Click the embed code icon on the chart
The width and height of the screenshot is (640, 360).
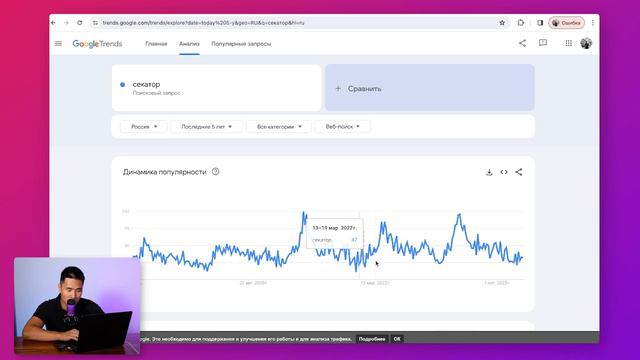504,172
